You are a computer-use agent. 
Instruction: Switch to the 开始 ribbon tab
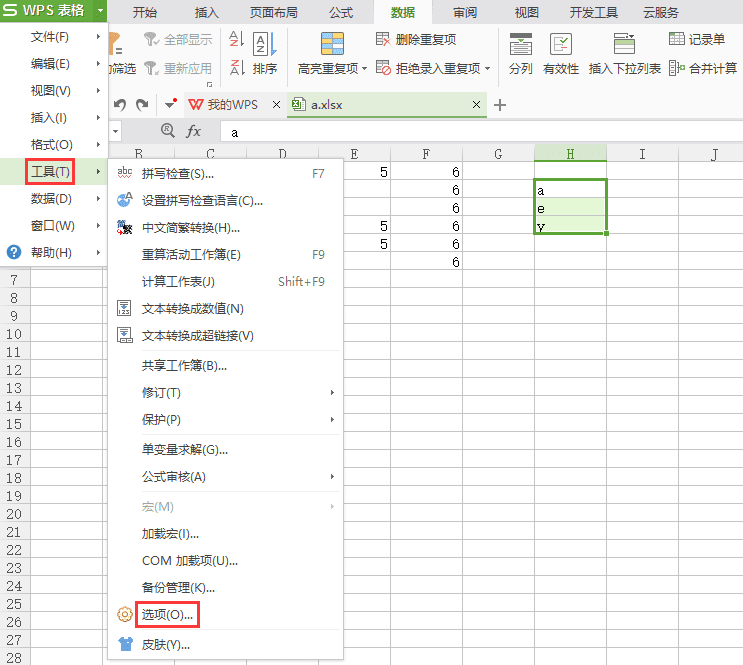(145, 12)
